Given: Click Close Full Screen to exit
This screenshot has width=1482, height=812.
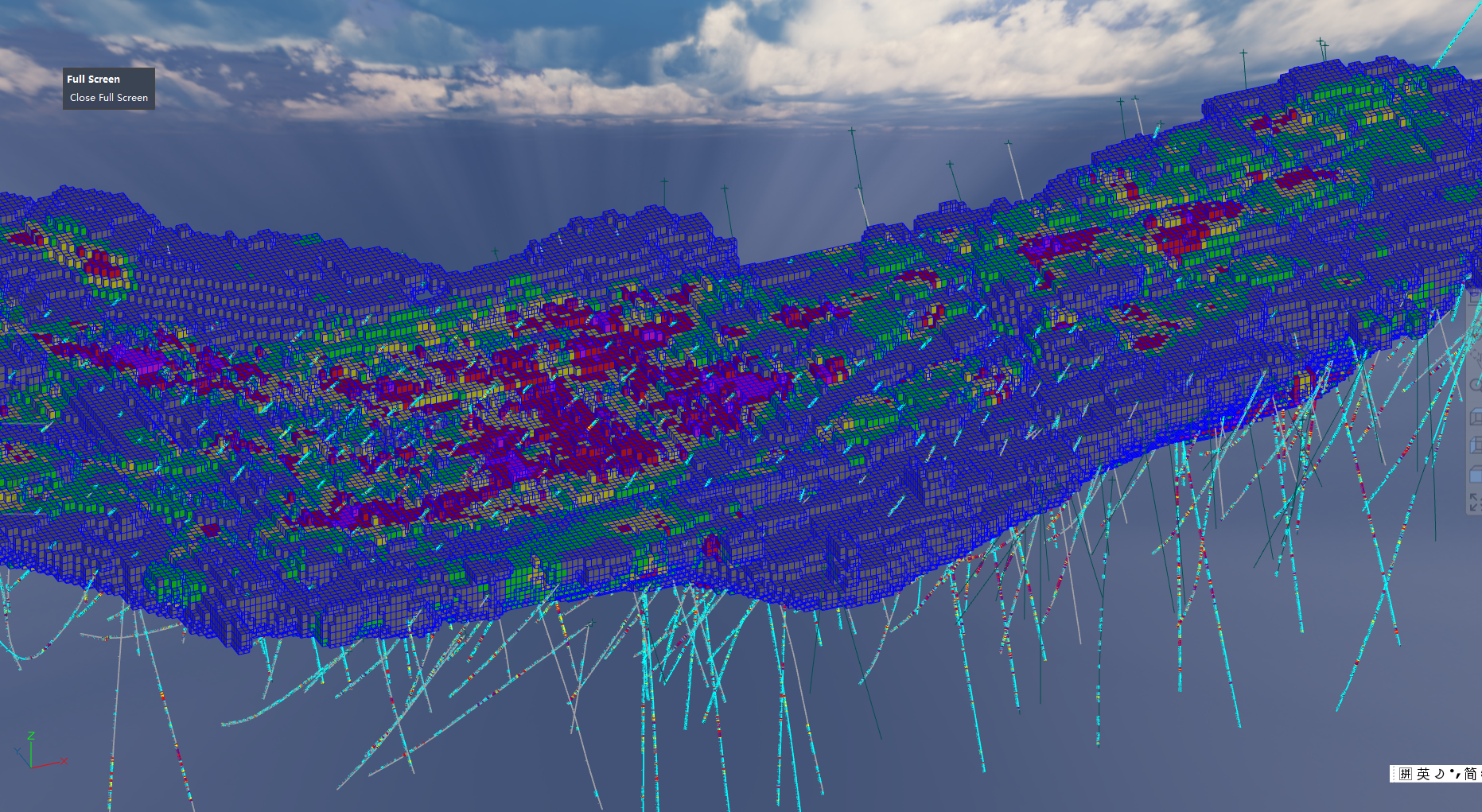Looking at the screenshot, I should point(109,98).
